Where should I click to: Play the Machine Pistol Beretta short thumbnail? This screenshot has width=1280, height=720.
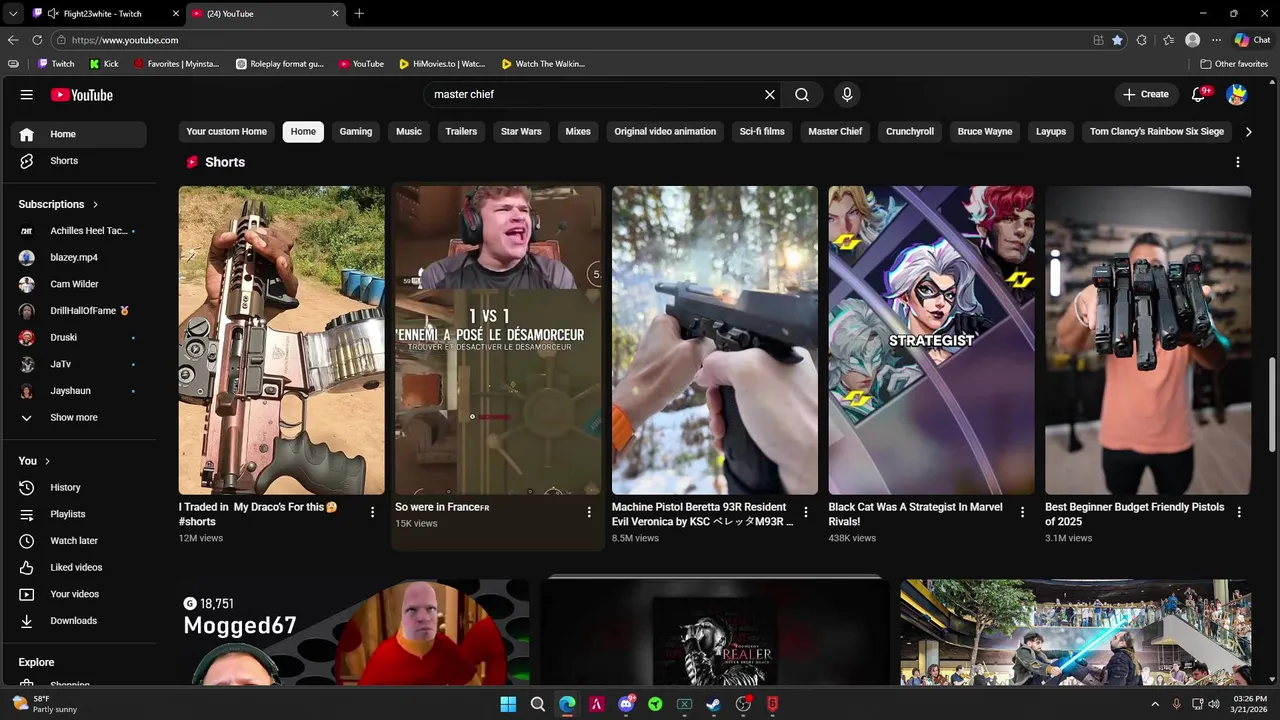point(715,340)
